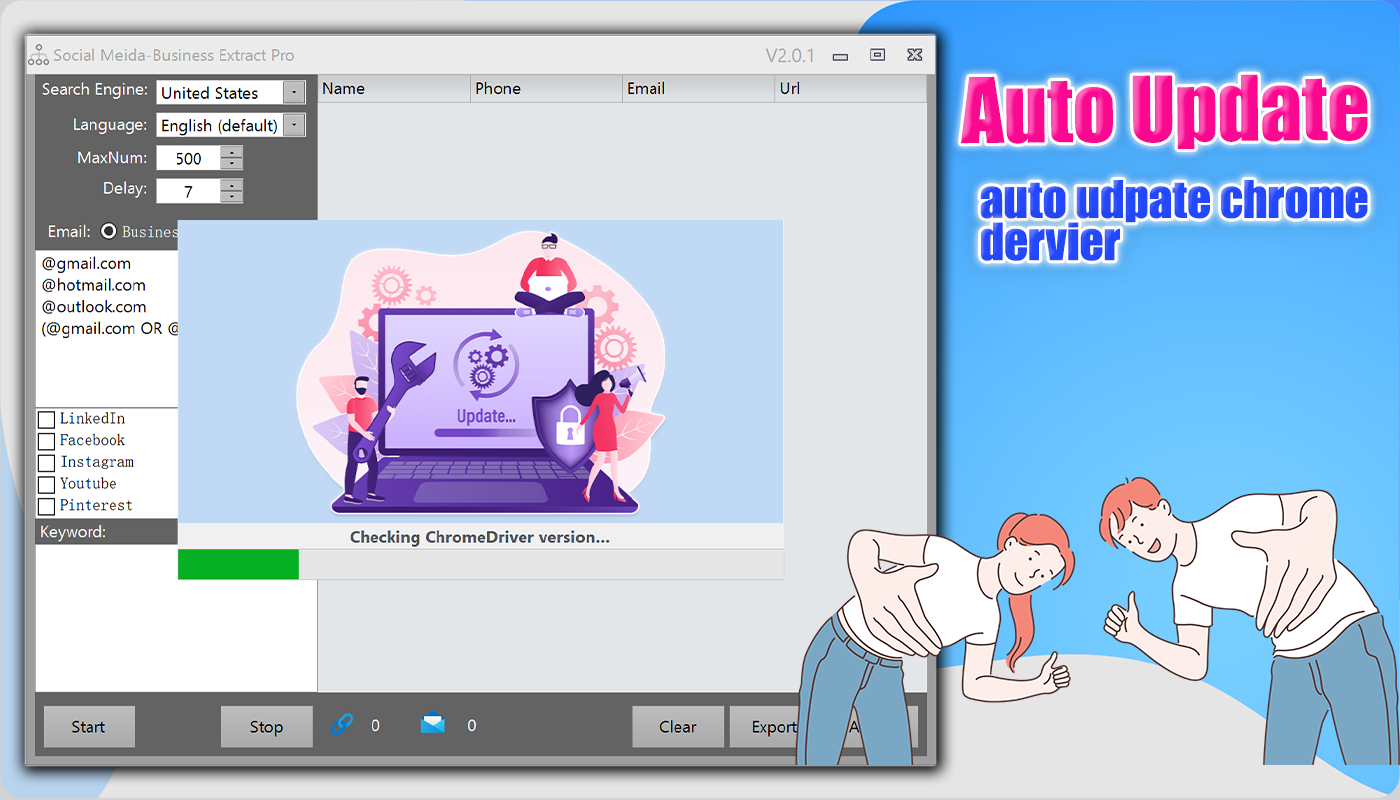Close the Extract Pro window
Image resolution: width=1400 pixels, height=800 pixels.
pyautogui.click(x=914, y=55)
